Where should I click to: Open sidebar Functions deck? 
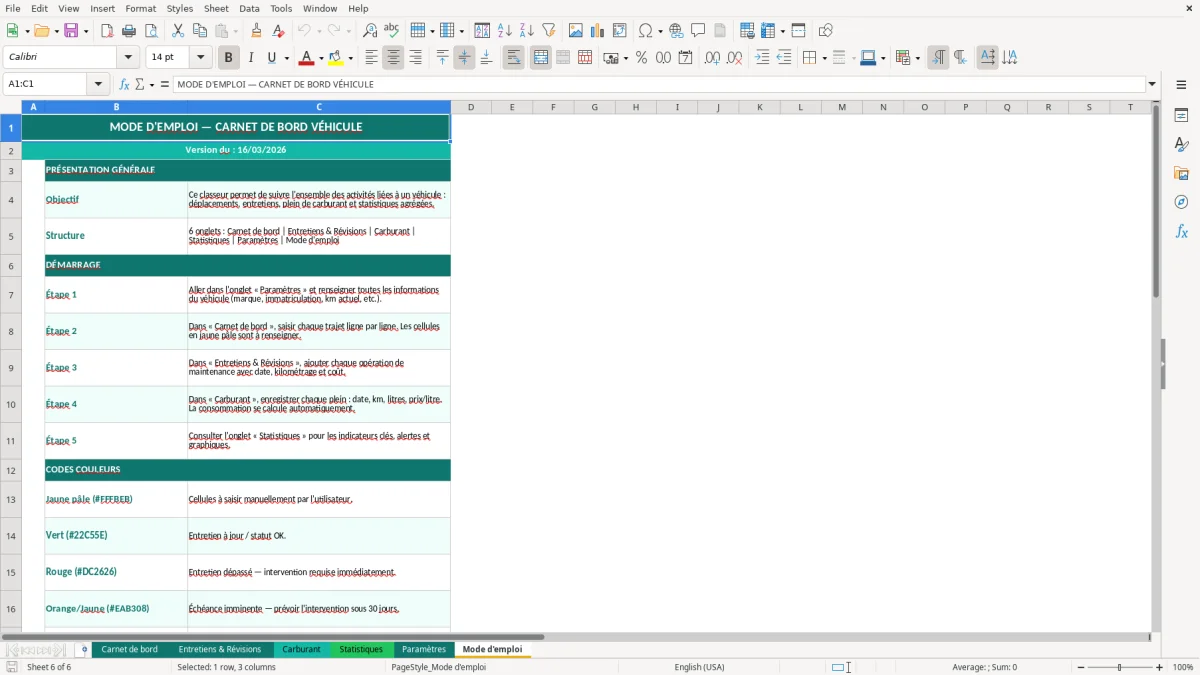pyautogui.click(x=1181, y=231)
